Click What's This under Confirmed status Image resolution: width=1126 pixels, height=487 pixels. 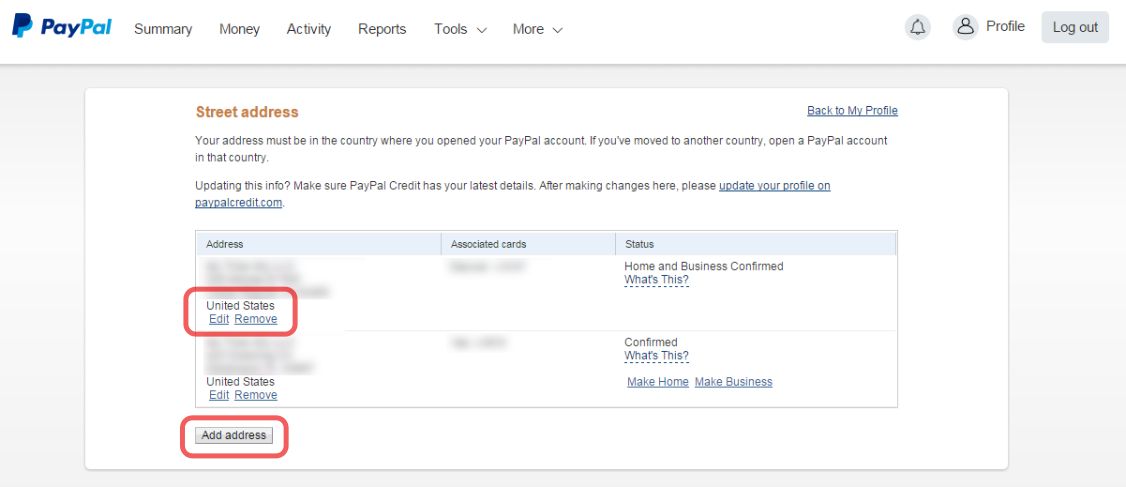[656, 356]
